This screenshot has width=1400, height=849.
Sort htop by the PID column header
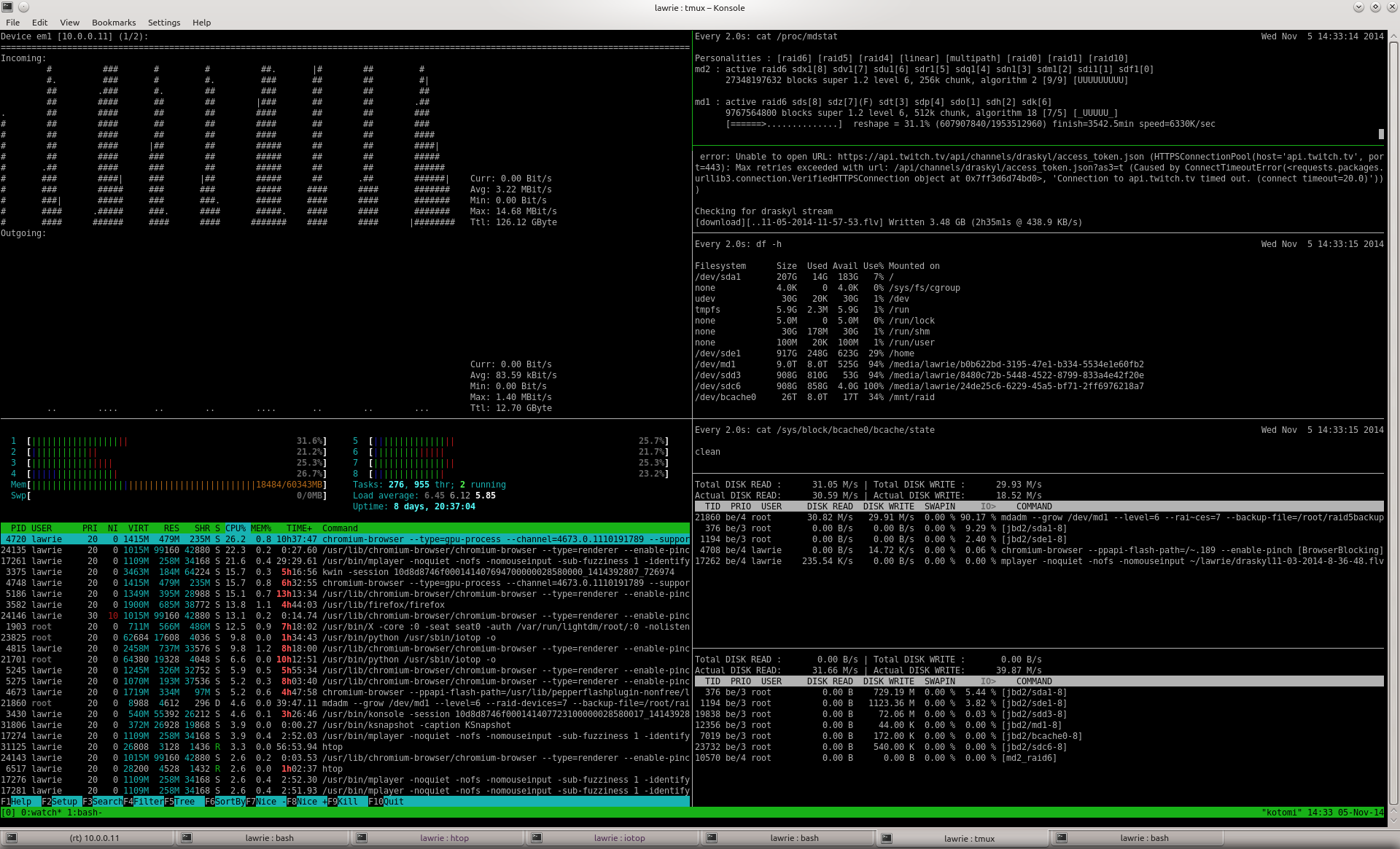tap(18, 528)
